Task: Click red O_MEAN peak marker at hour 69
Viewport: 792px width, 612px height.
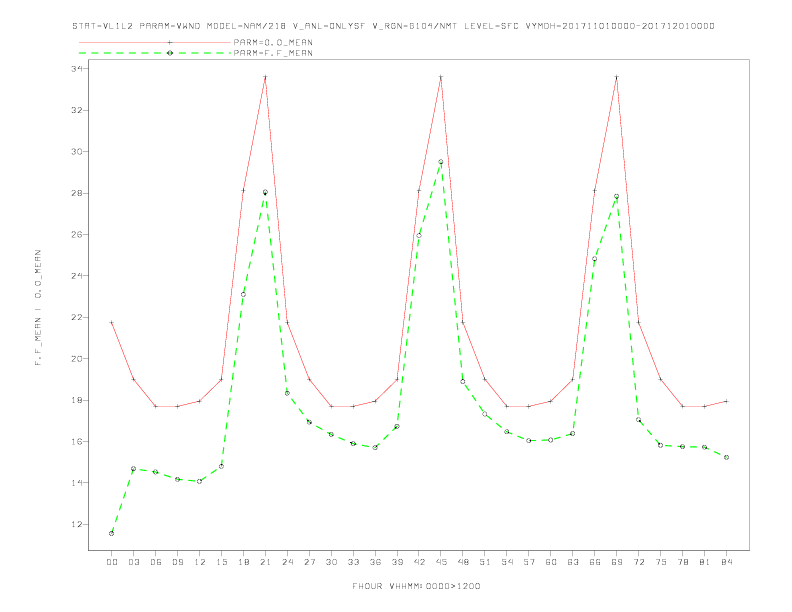Action: [x=617, y=77]
